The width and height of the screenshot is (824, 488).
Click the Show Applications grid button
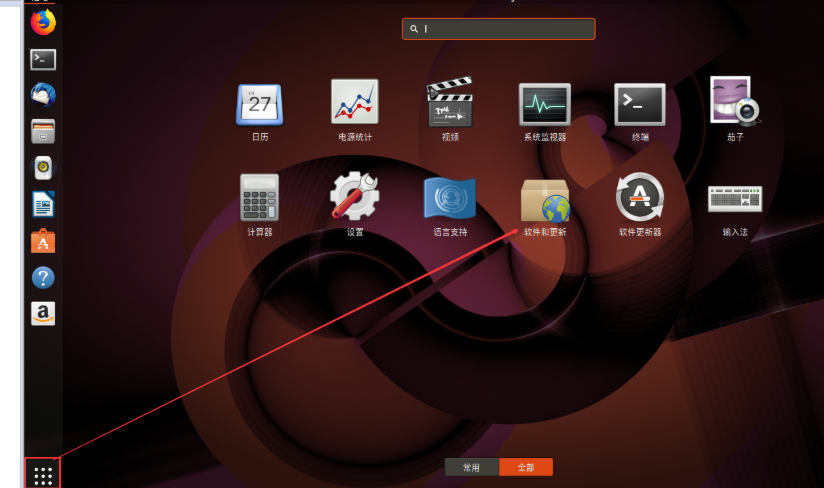click(x=43, y=474)
